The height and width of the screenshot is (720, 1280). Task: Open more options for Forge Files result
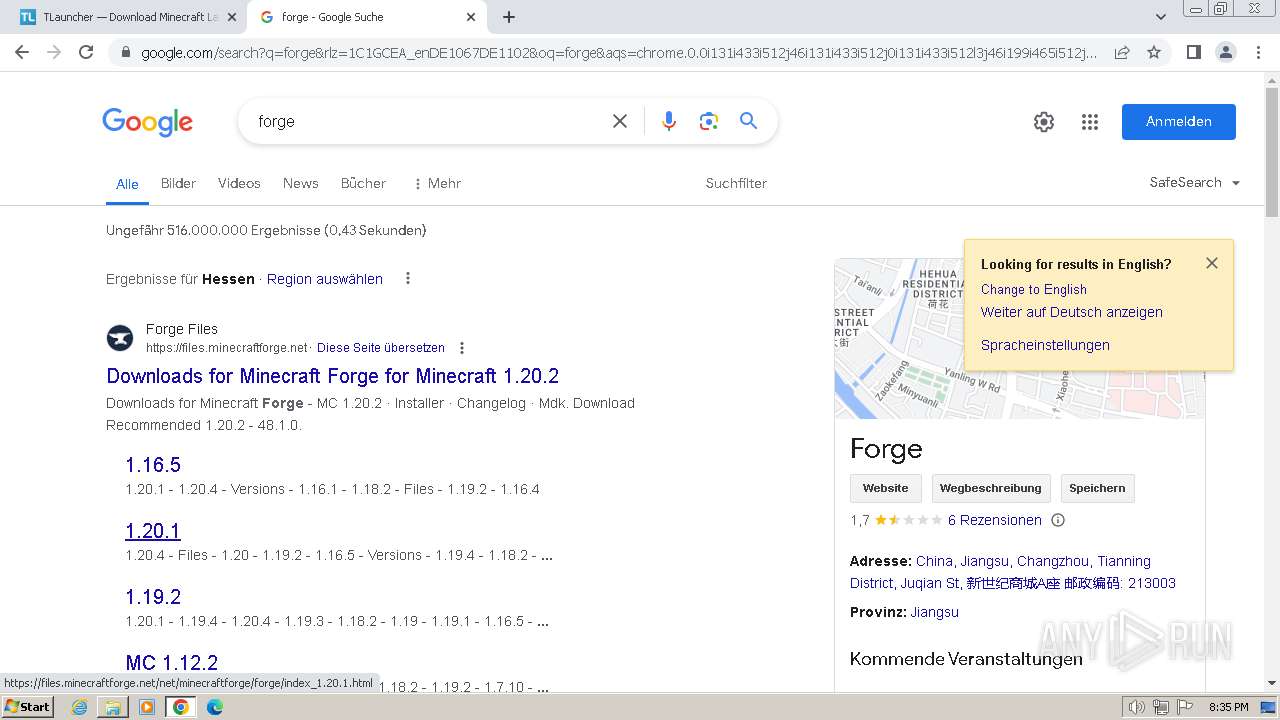click(462, 348)
